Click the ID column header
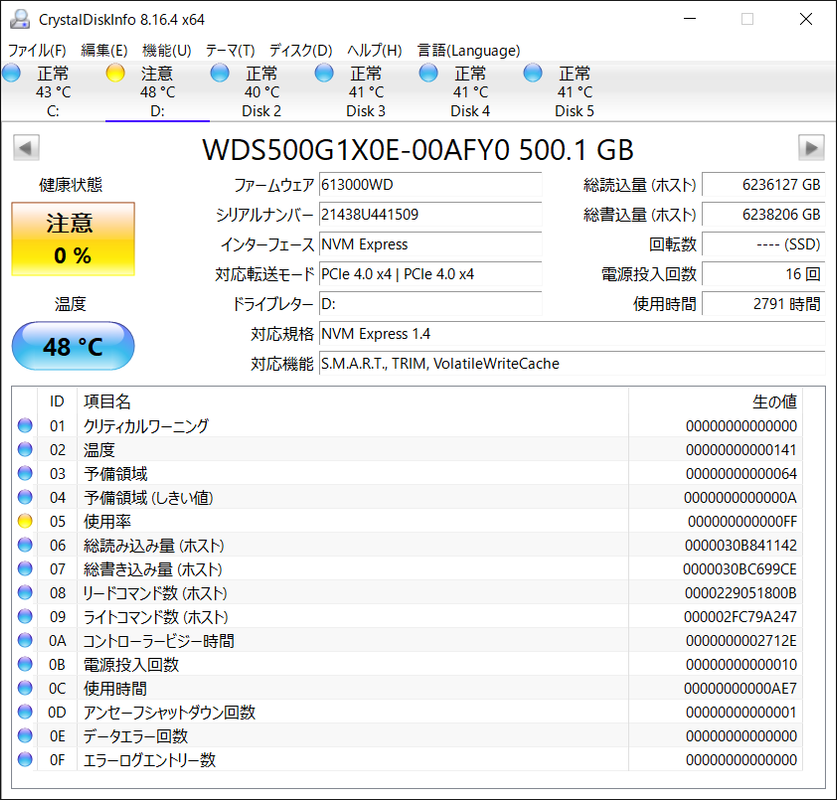 [57, 401]
